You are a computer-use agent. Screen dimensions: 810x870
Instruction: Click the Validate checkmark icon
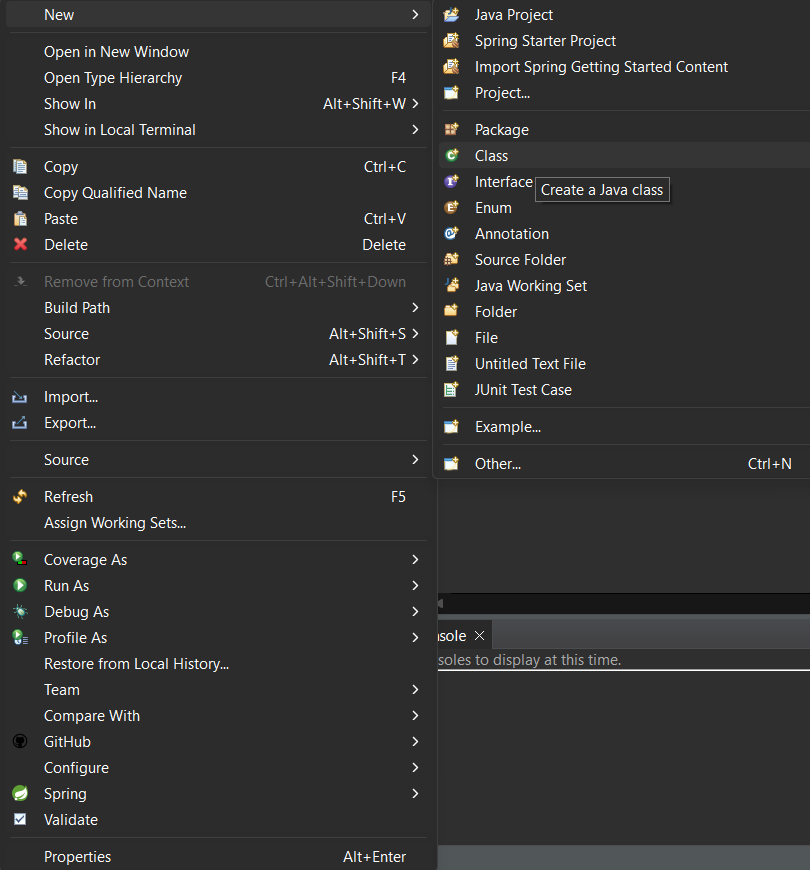coord(19,819)
